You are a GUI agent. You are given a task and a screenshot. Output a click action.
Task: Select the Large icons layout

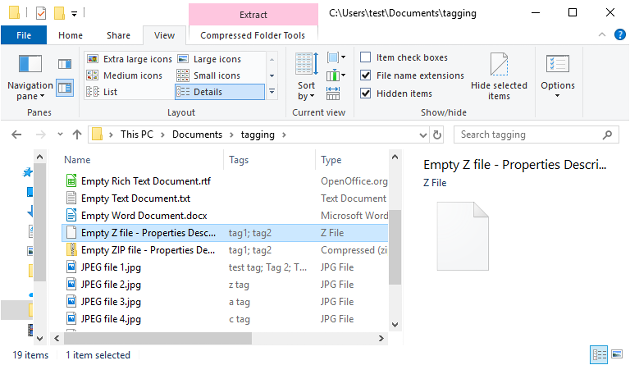pyautogui.click(x=210, y=59)
